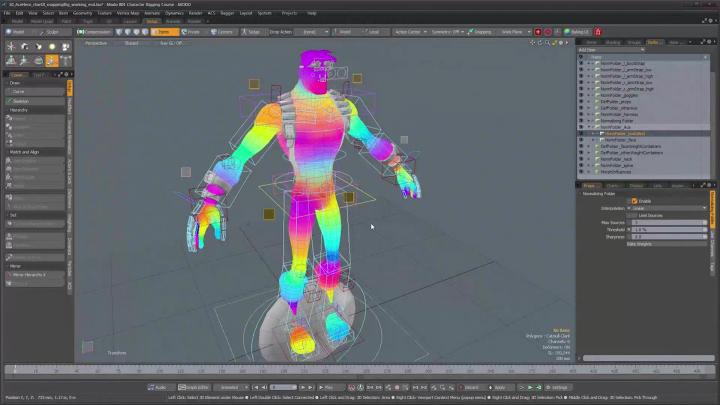Activate the Pivots mode button
720x405 pixels.
pos(192,32)
